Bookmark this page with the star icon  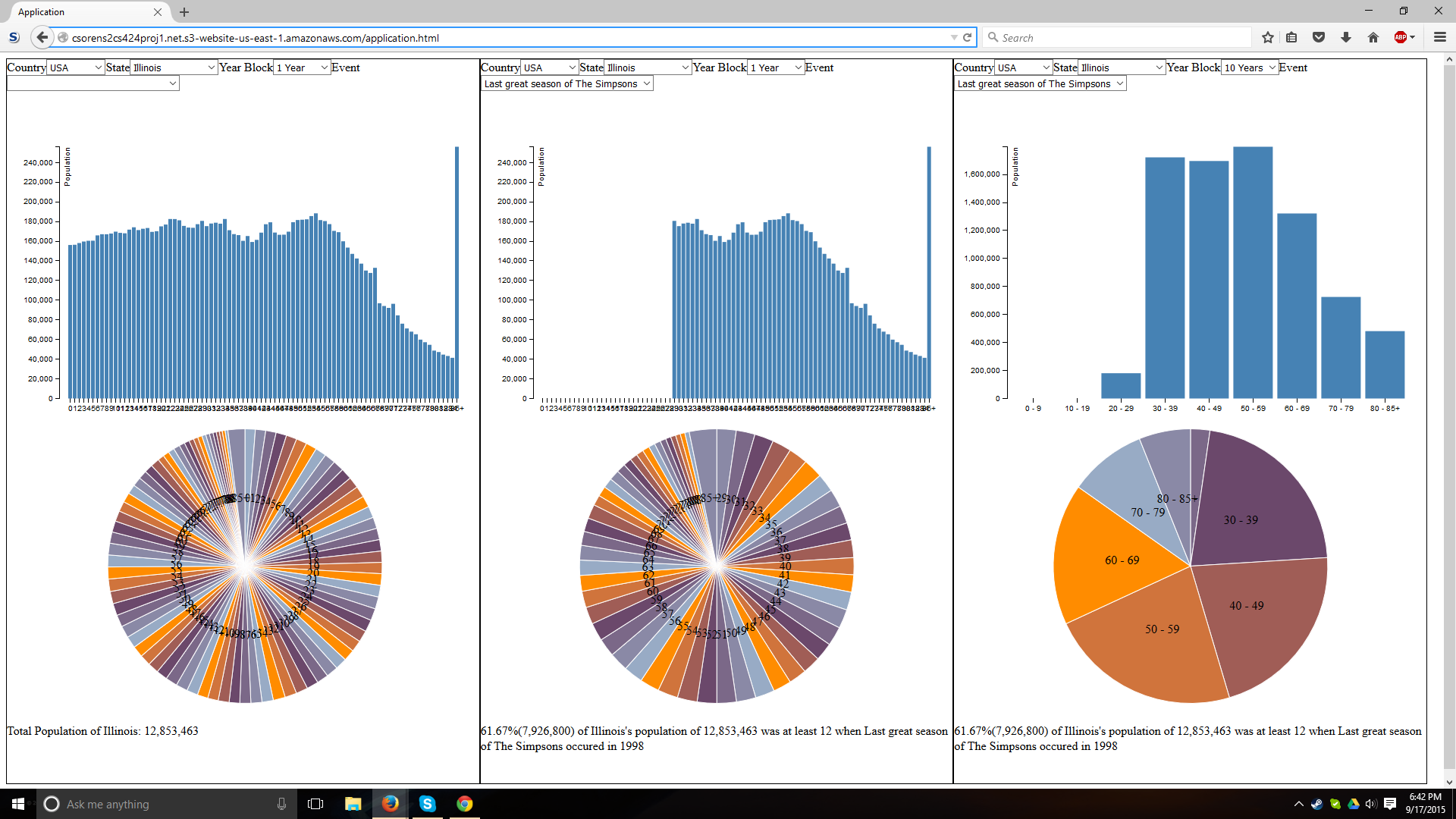pos(1267,37)
